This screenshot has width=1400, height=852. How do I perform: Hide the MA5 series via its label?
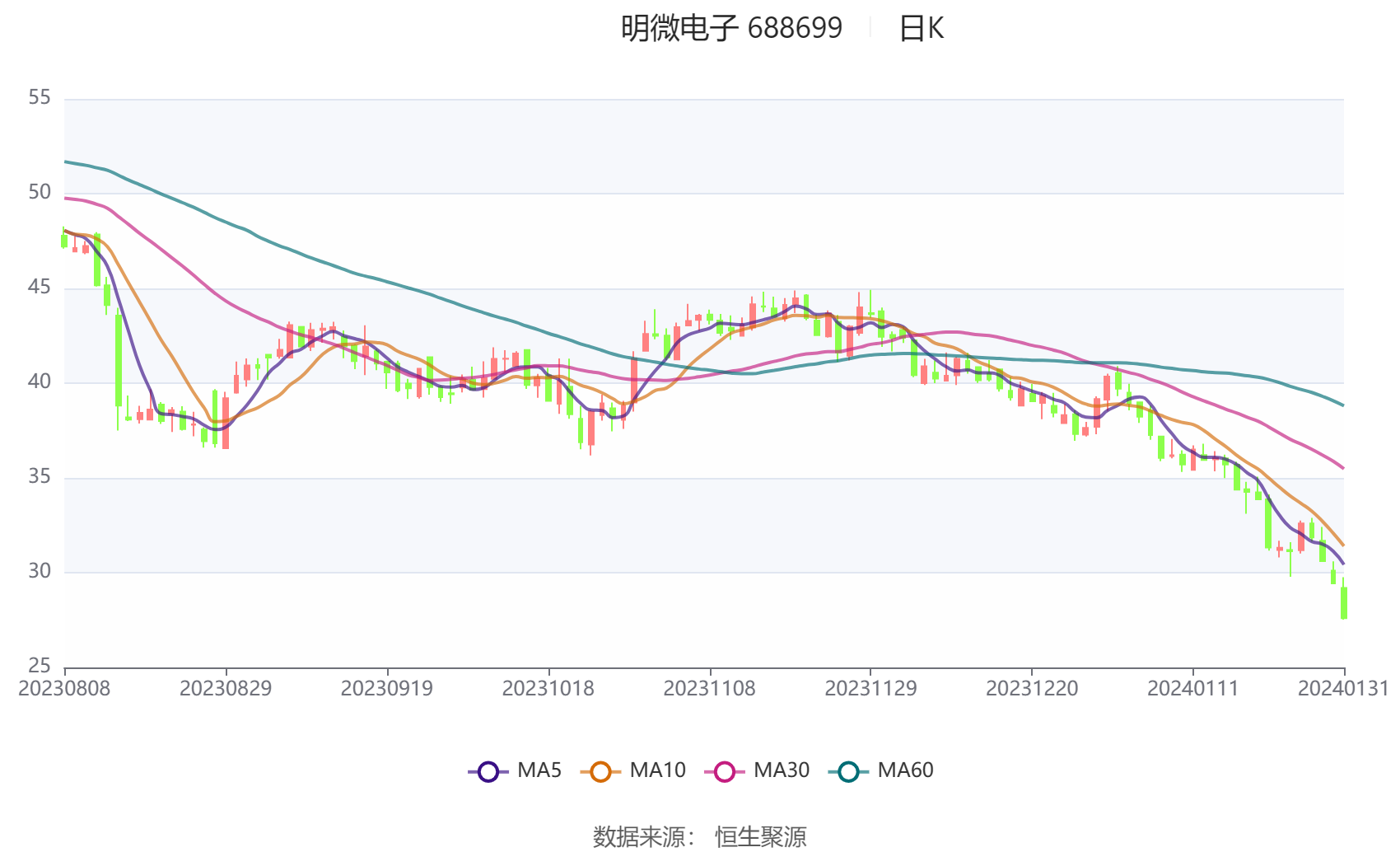click(539, 770)
